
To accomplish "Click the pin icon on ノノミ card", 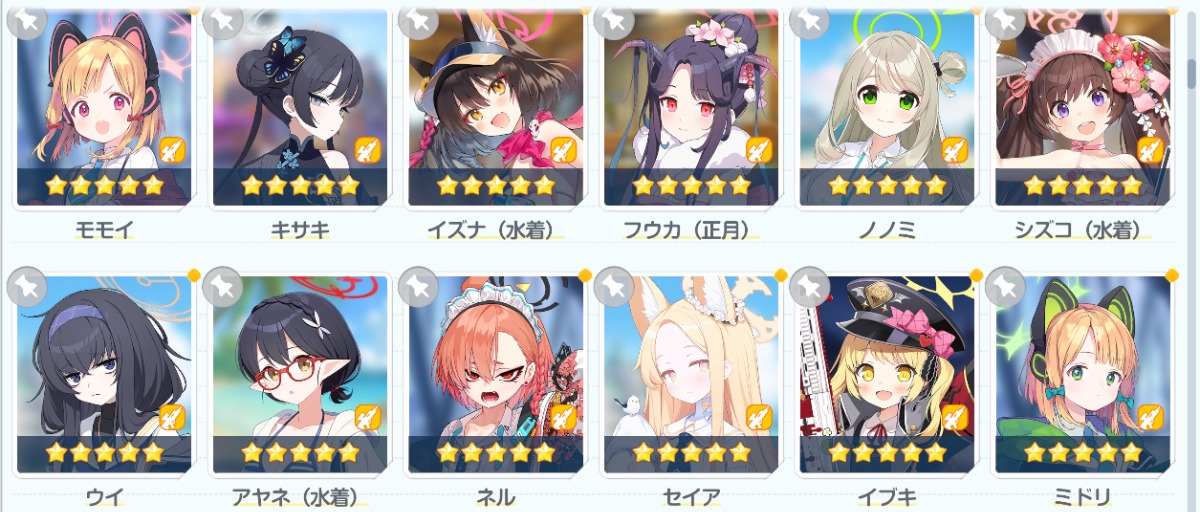I will (812, 19).
